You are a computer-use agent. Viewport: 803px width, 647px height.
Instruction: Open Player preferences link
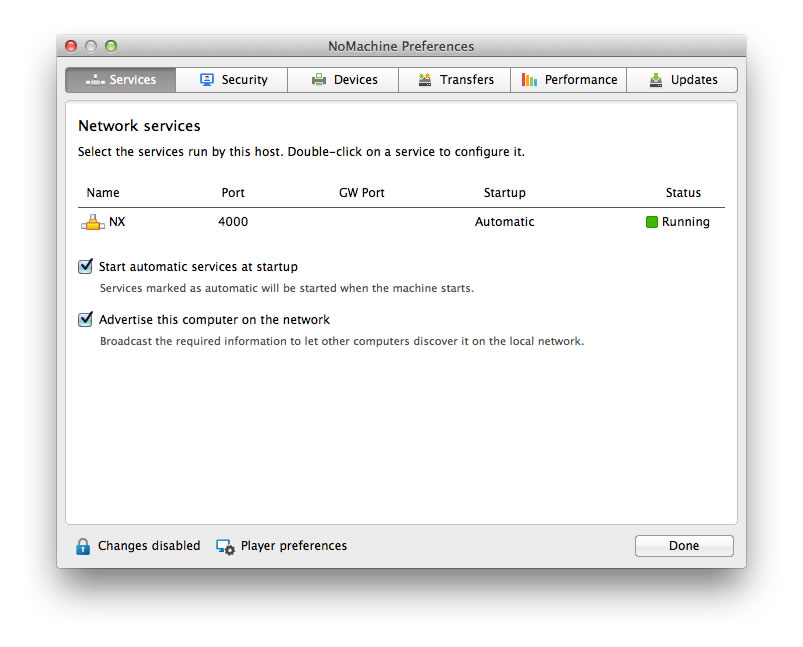tap(294, 546)
